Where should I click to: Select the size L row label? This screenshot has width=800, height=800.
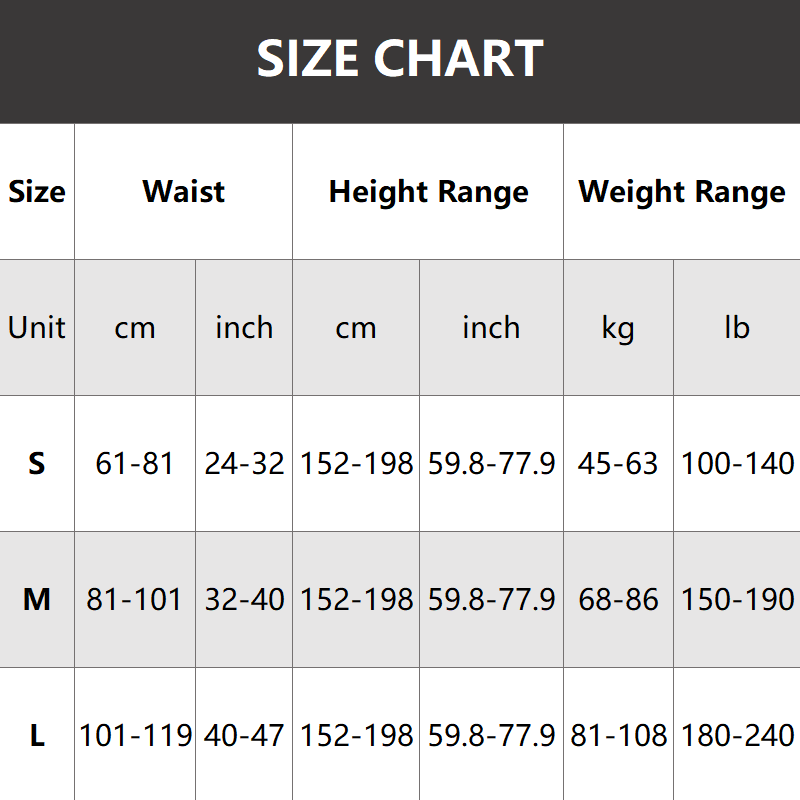37,737
